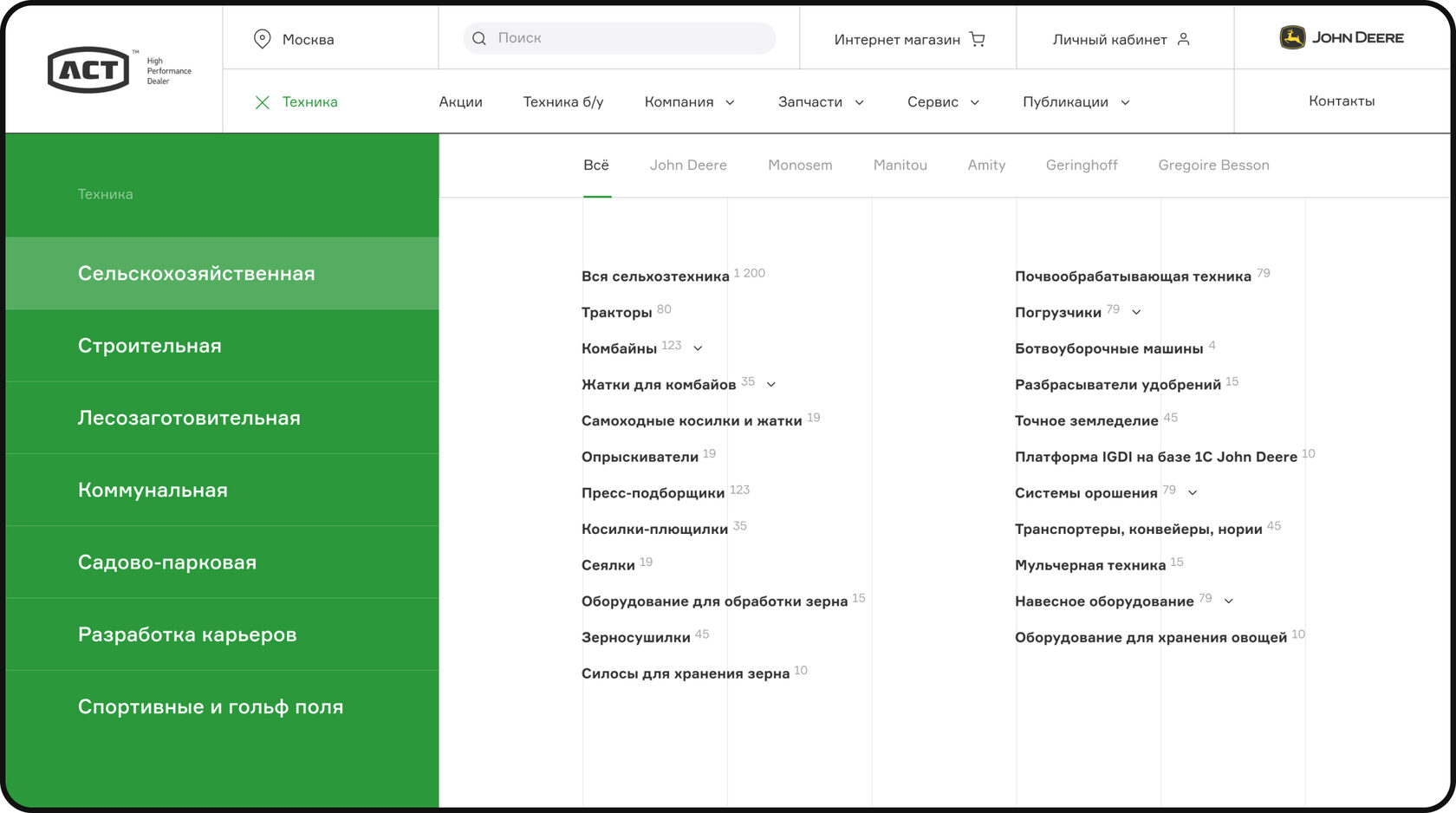
Task: Expand the Запчасти menu chevron
Action: point(860,102)
